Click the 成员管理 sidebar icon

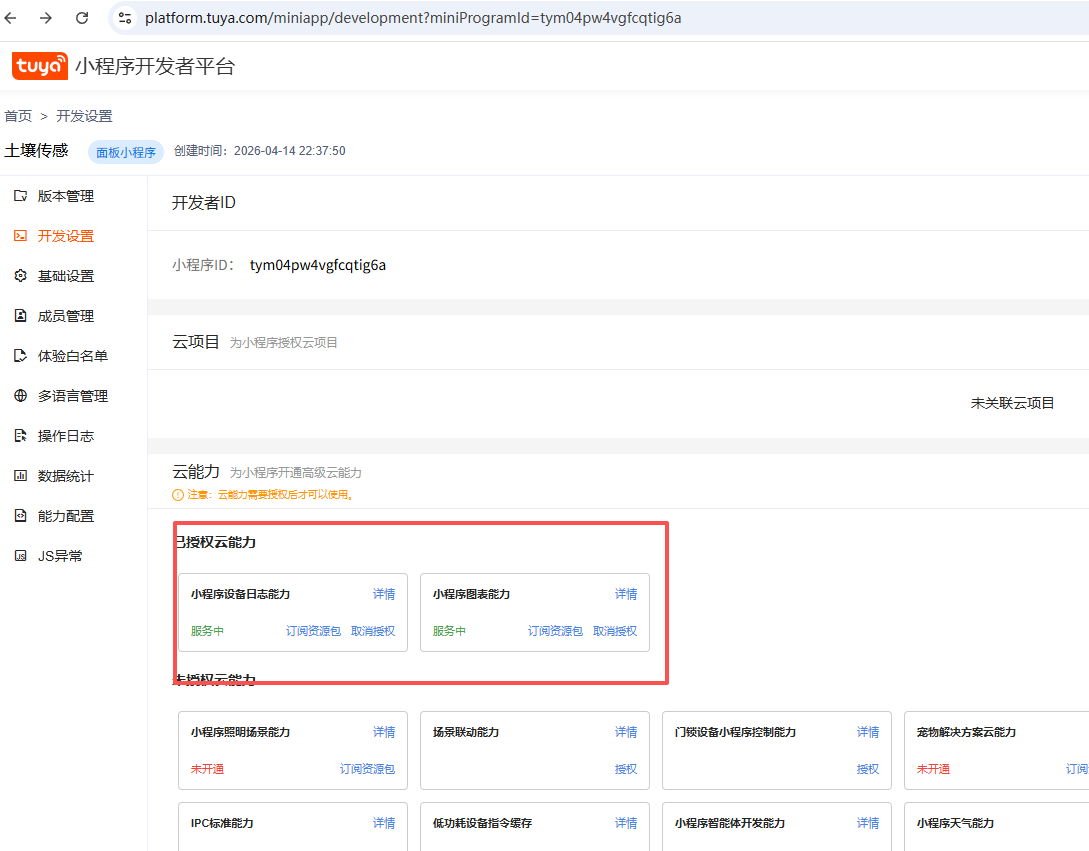20,316
